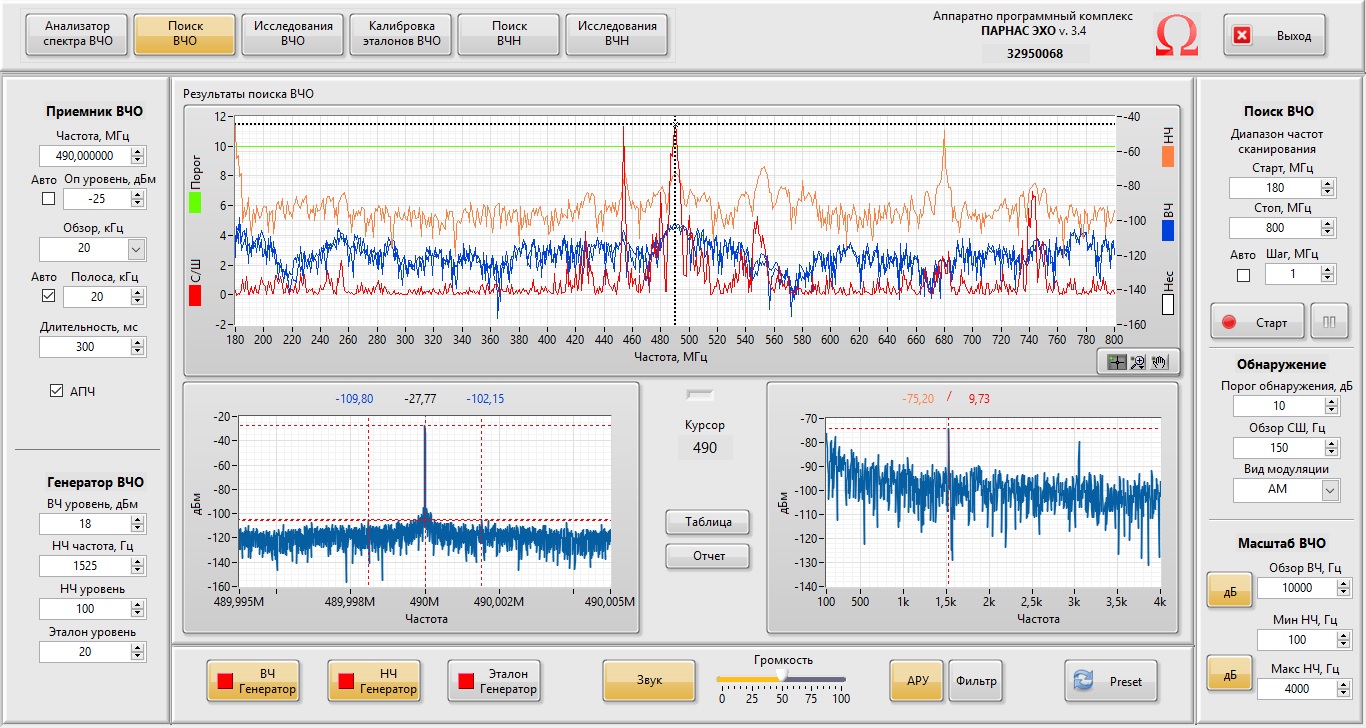Screen dimensions: 1366x728
Task: Click the дБ button next to Макс НЧ
Action: (1230, 674)
